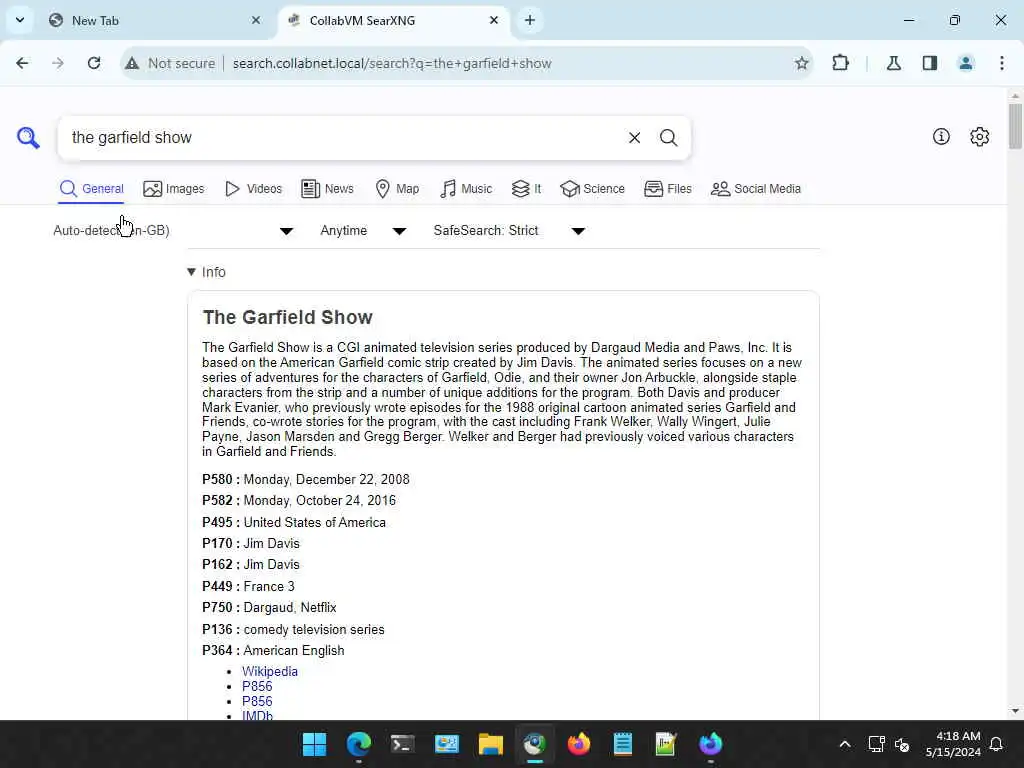Screen dimensions: 1024x768
Task: Open the Windows Start menu
Action: (x=314, y=744)
